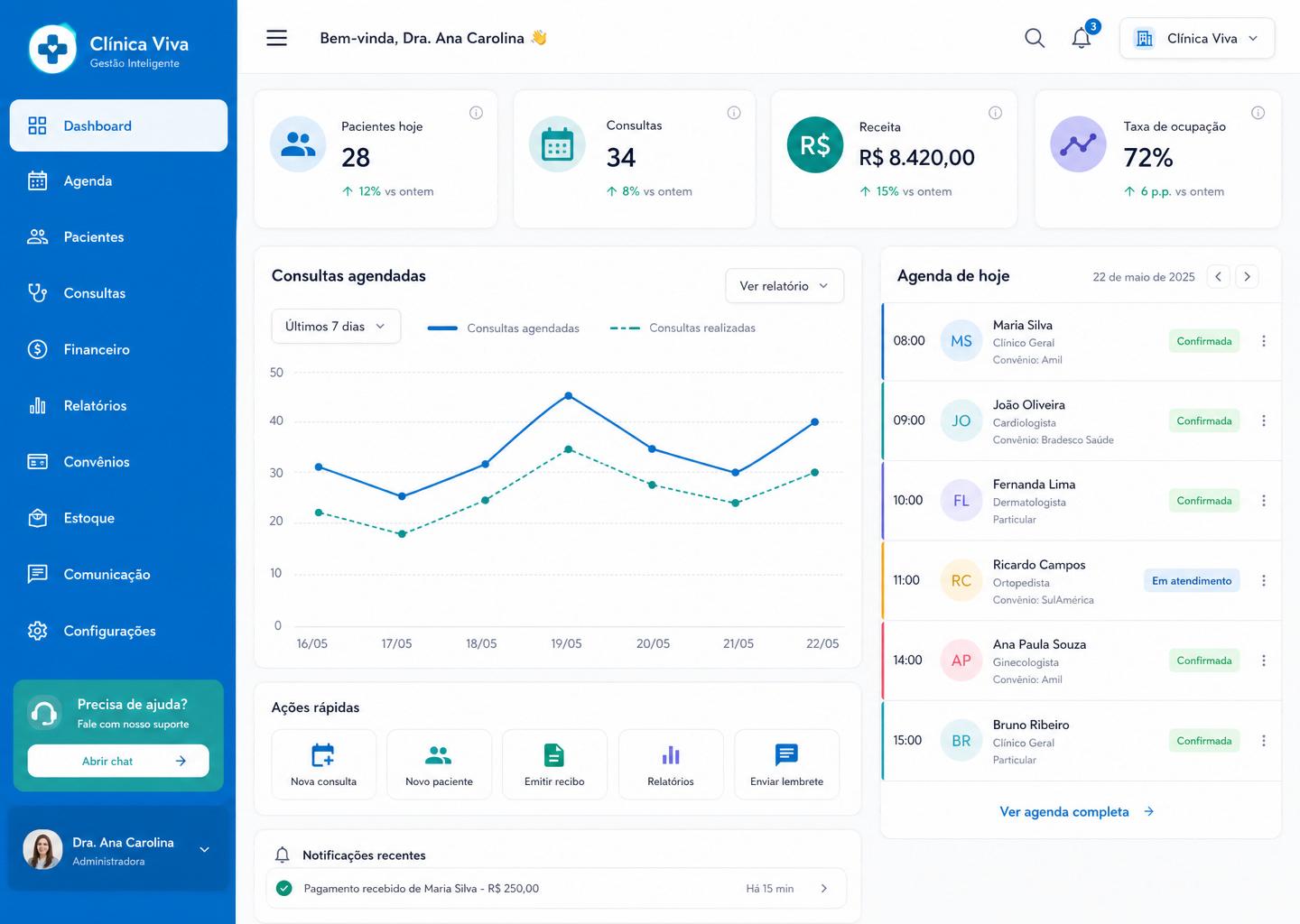The width and height of the screenshot is (1300, 924).
Task: Expand the Dra. Ana Carolina profile chevron
Action: pyautogui.click(x=204, y=849)
